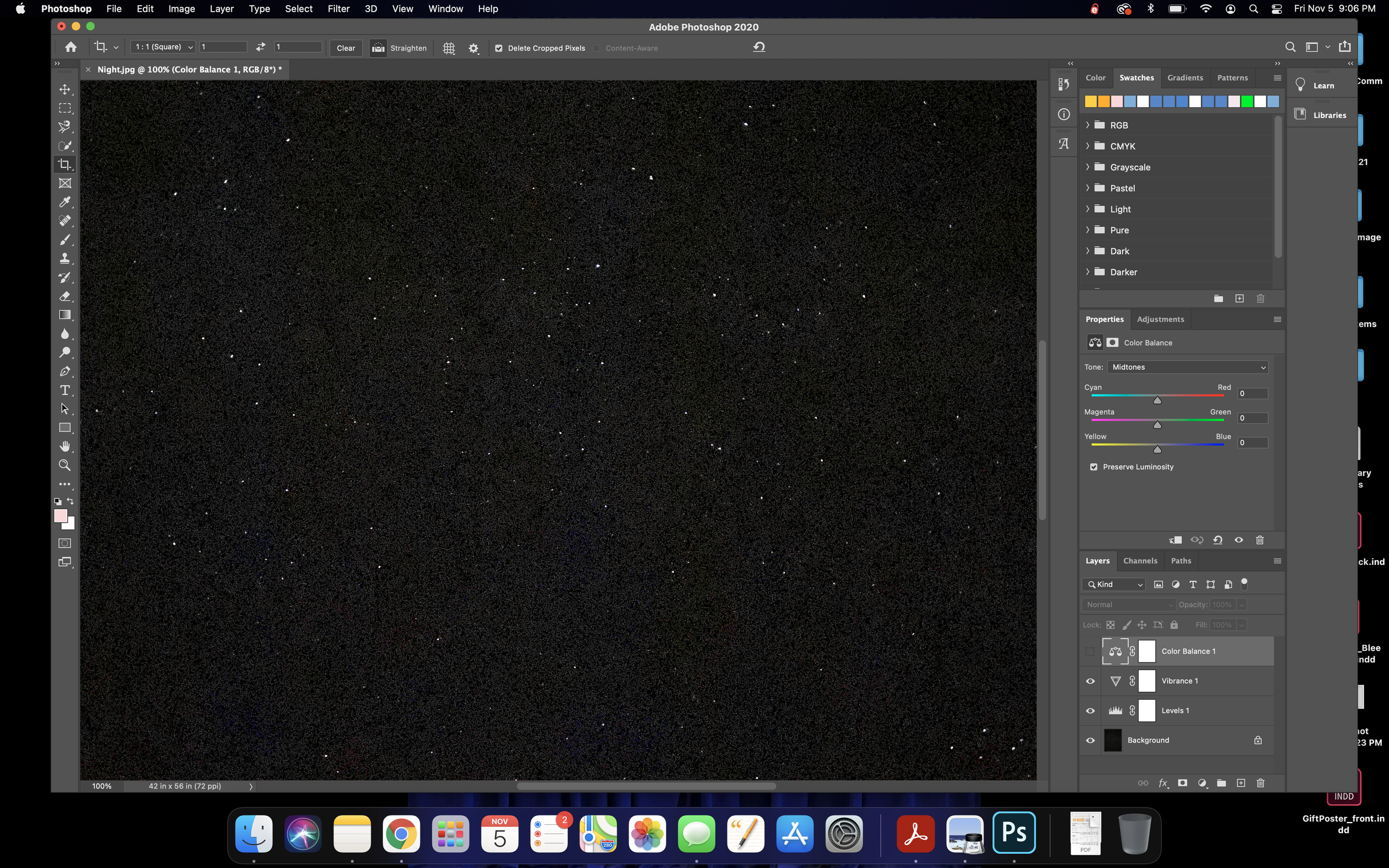Open the Libraries panel

[x=1321, y=115]
